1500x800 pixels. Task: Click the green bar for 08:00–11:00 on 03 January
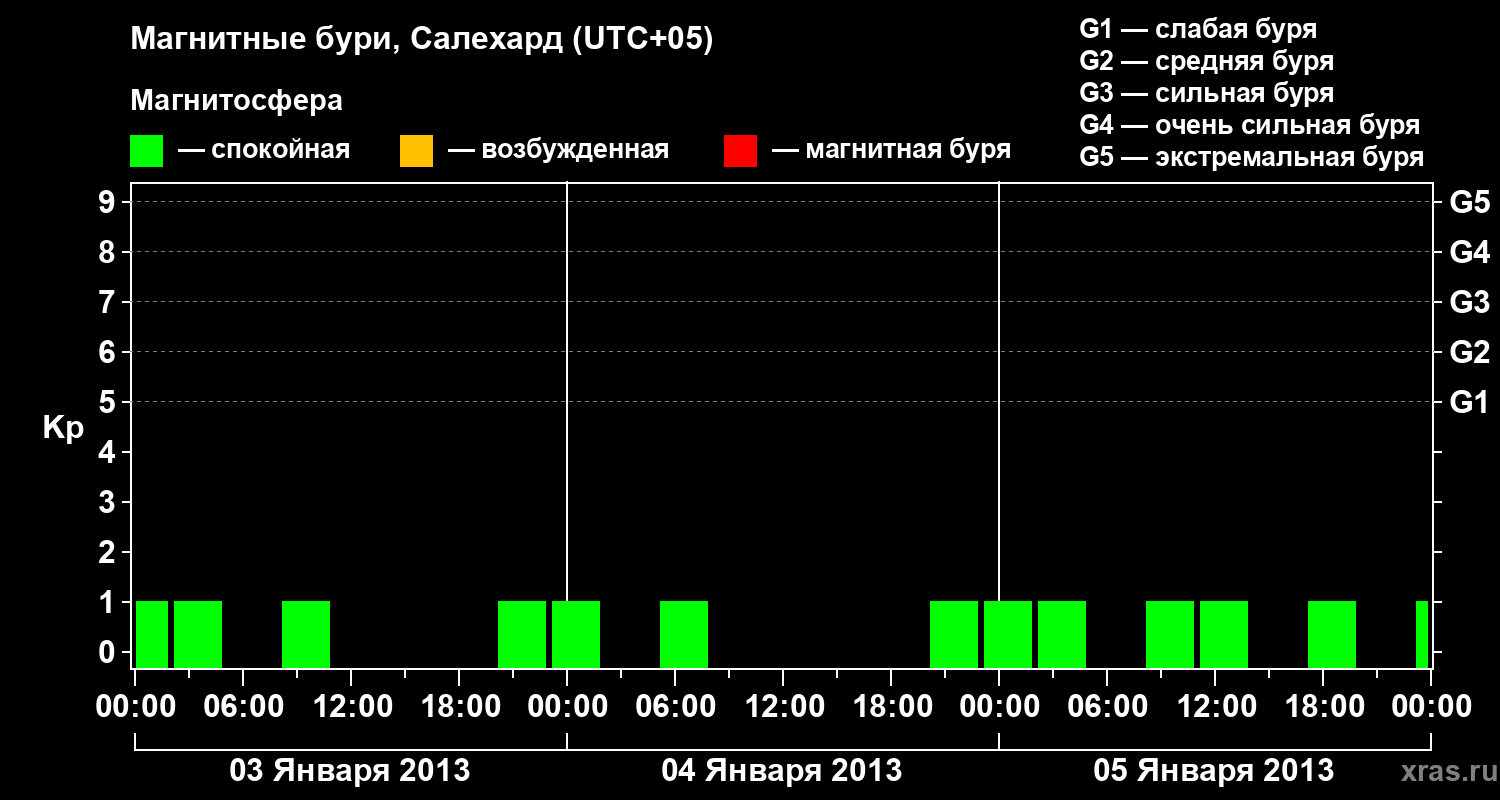[306, 634]
